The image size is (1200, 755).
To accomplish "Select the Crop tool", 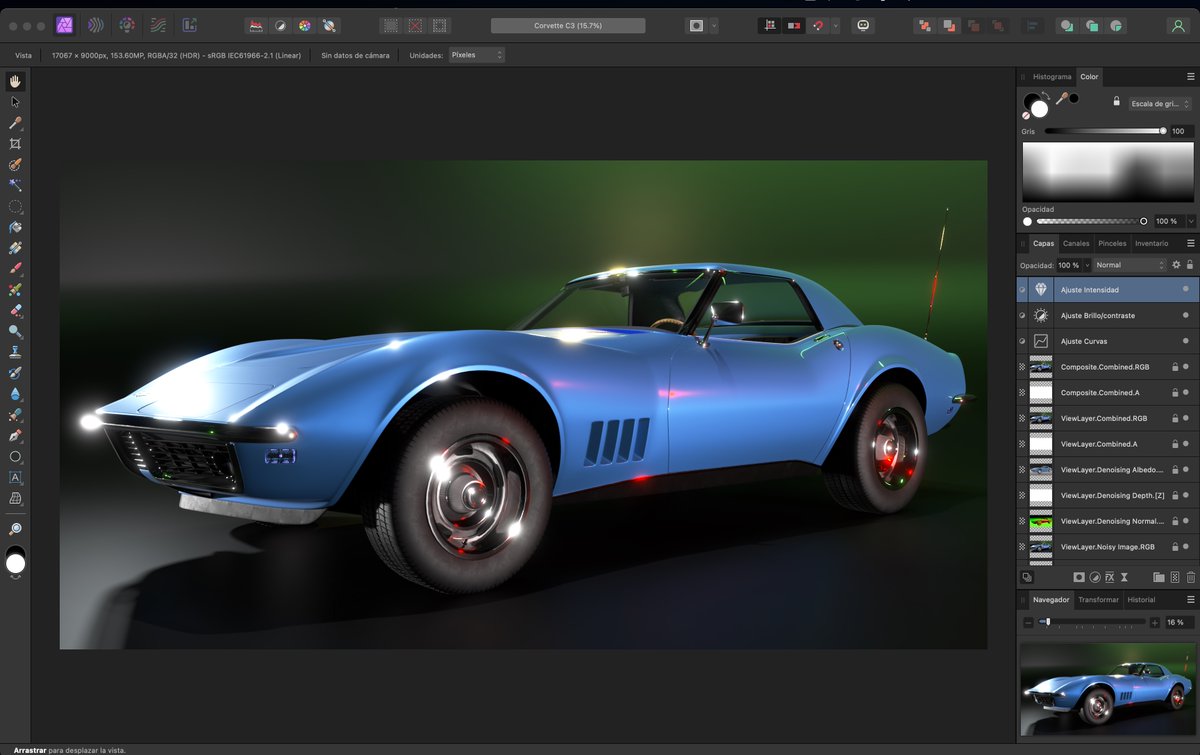I will click(15, 144).
